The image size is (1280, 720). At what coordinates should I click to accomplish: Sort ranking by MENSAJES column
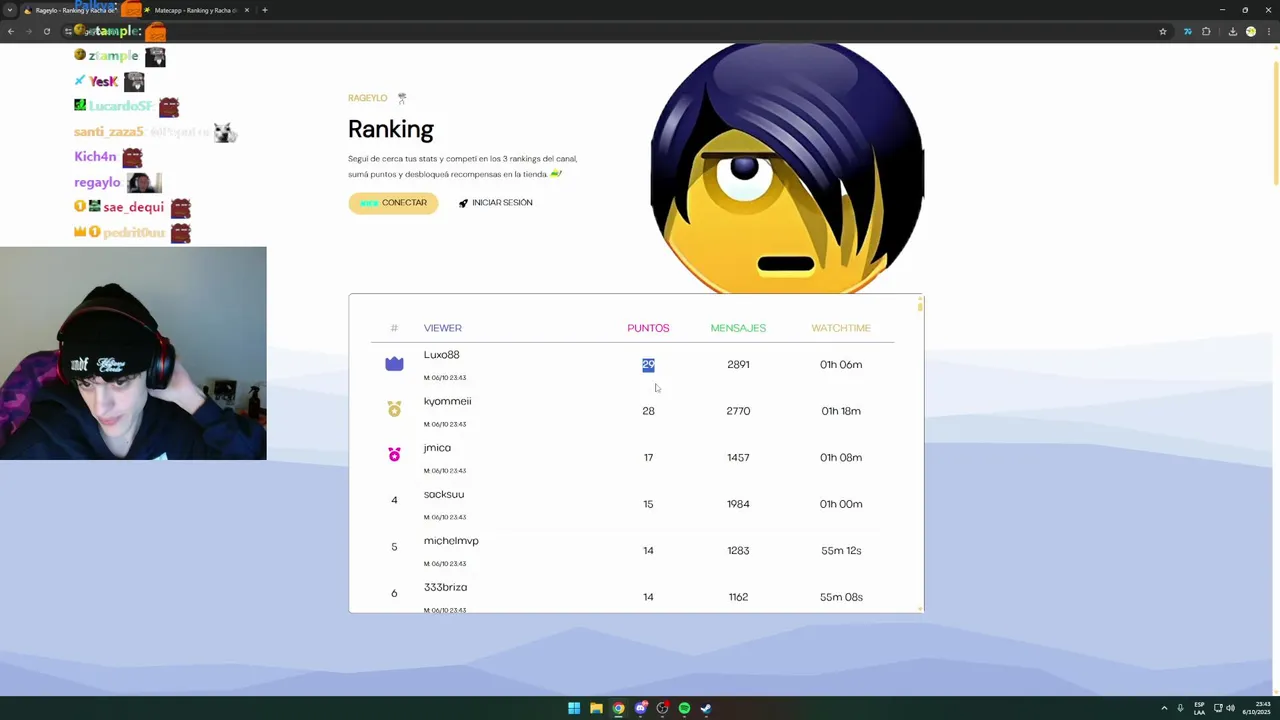tap(738, 328)
